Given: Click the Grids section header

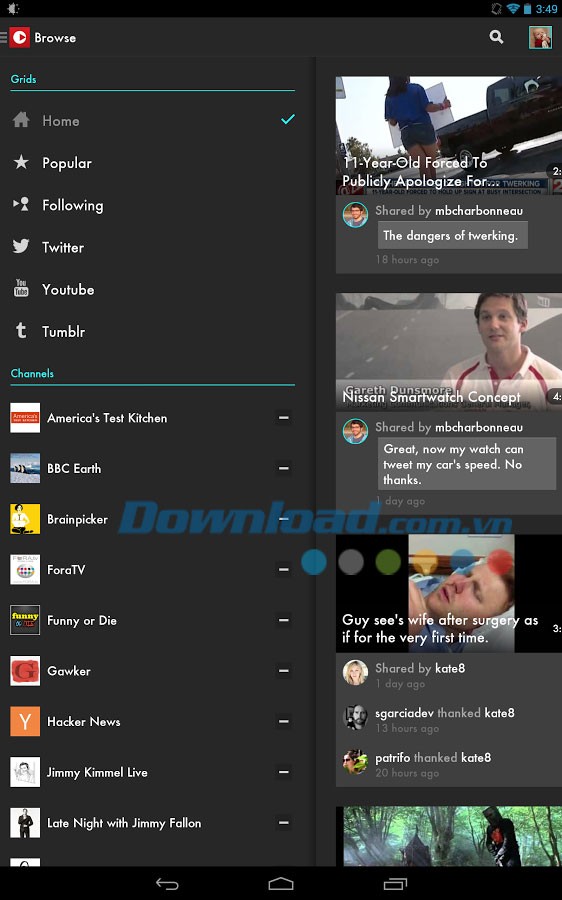Looking at the screenshot, I should (24, 79).
